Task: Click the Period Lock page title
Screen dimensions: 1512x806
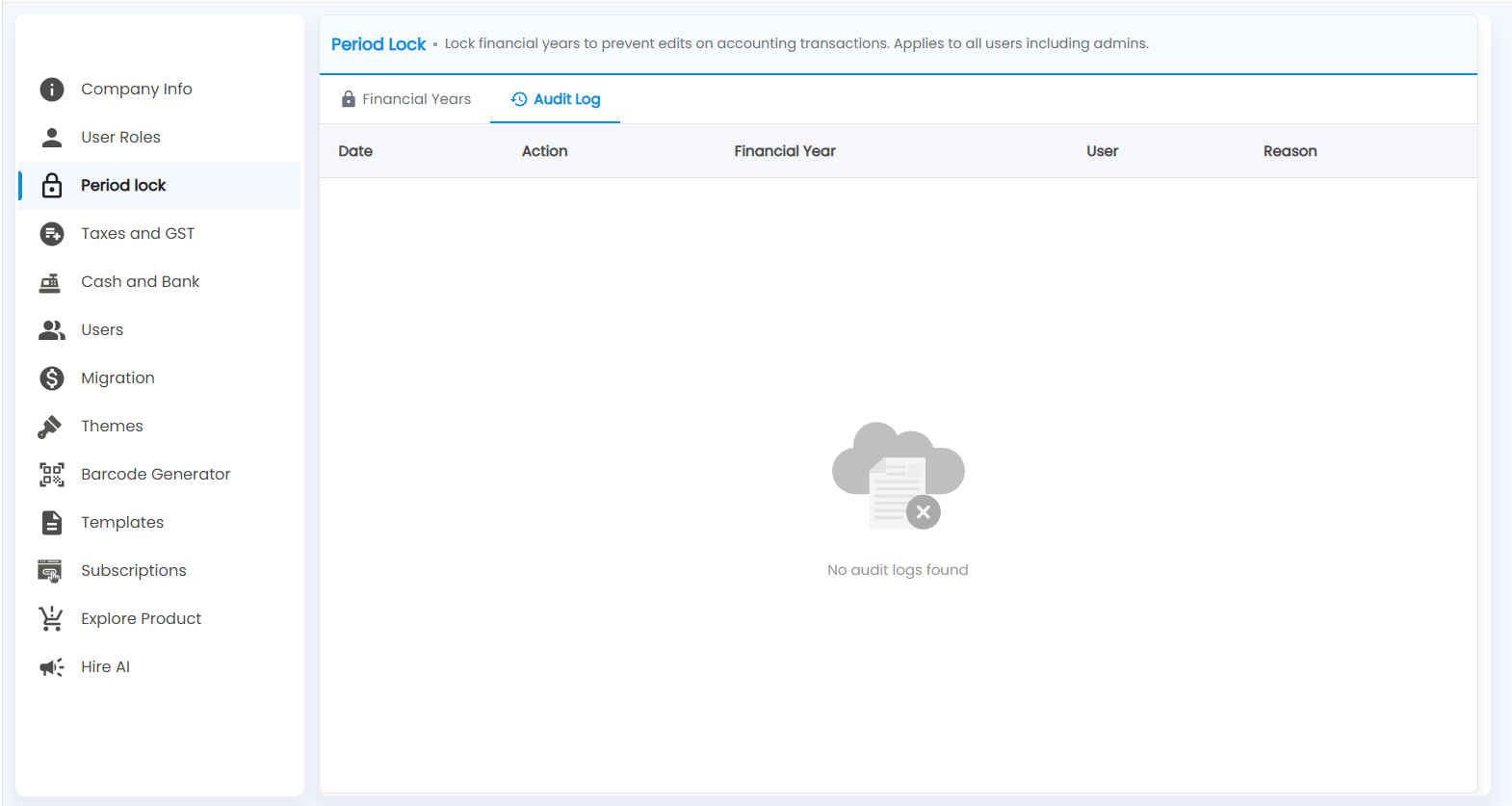Action: 378,44
